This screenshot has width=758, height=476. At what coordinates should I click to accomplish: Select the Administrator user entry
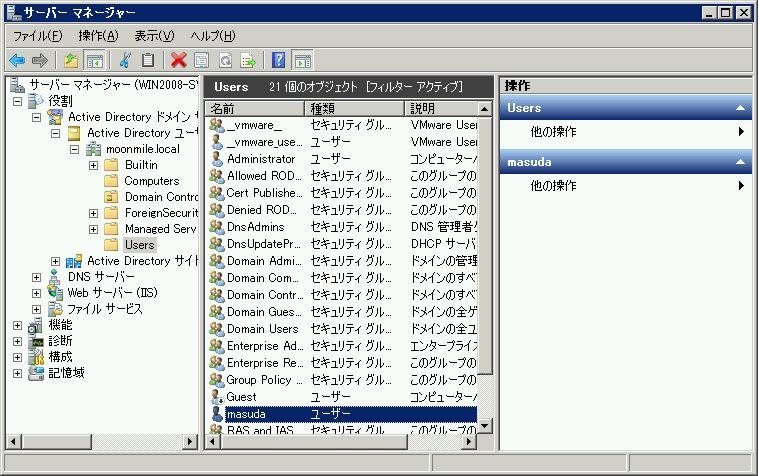point(260,159)
